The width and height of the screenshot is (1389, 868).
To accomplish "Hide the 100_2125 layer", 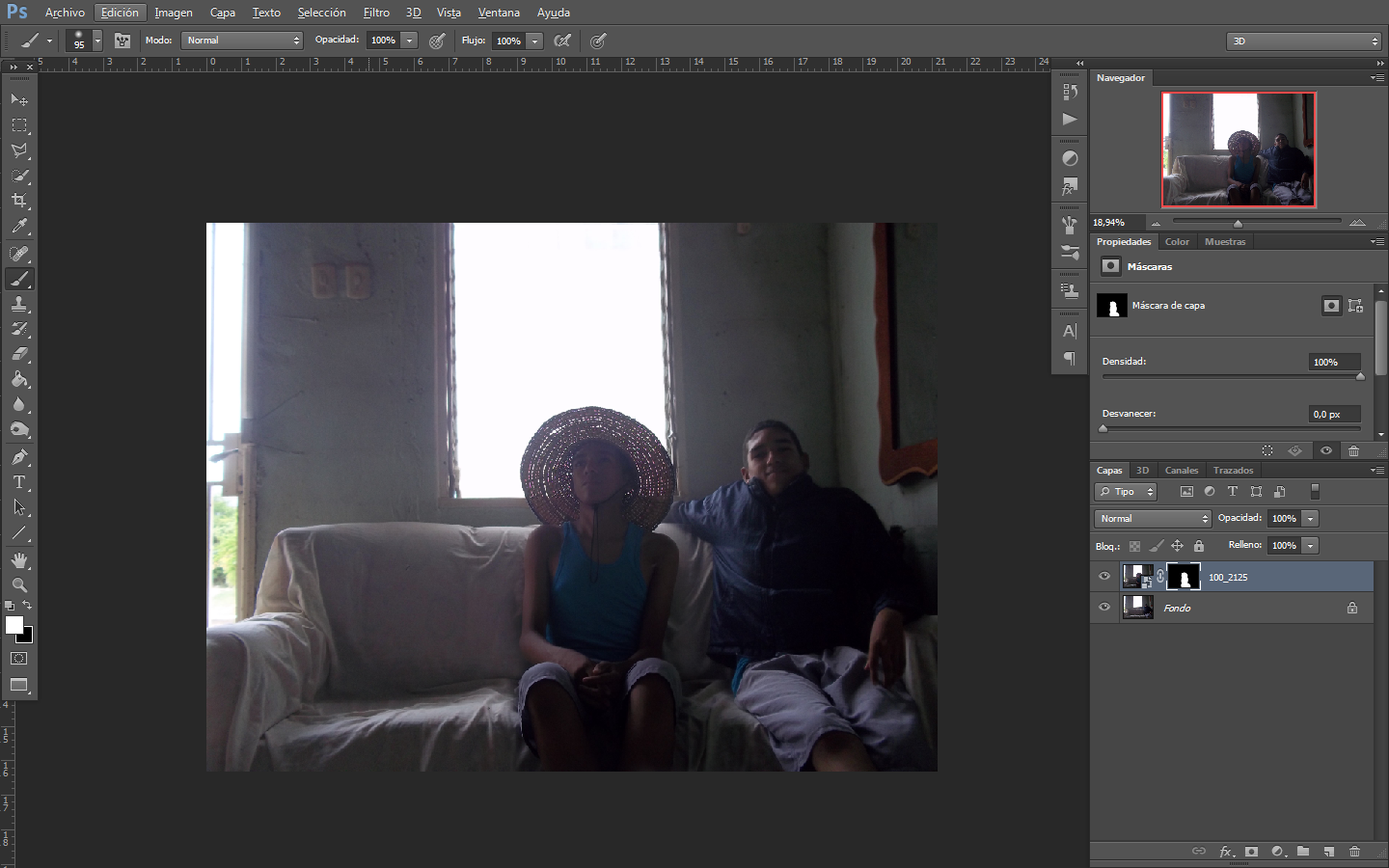I will (x=1104, y=577).
